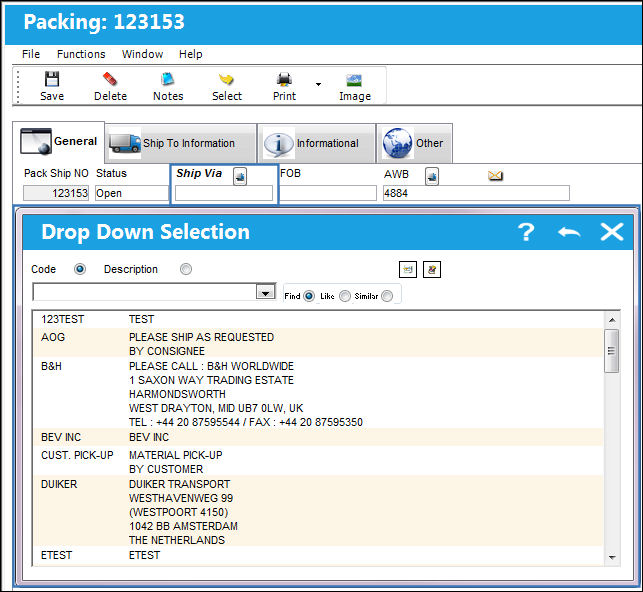Click the Delete eraser icon

(110, 79)
